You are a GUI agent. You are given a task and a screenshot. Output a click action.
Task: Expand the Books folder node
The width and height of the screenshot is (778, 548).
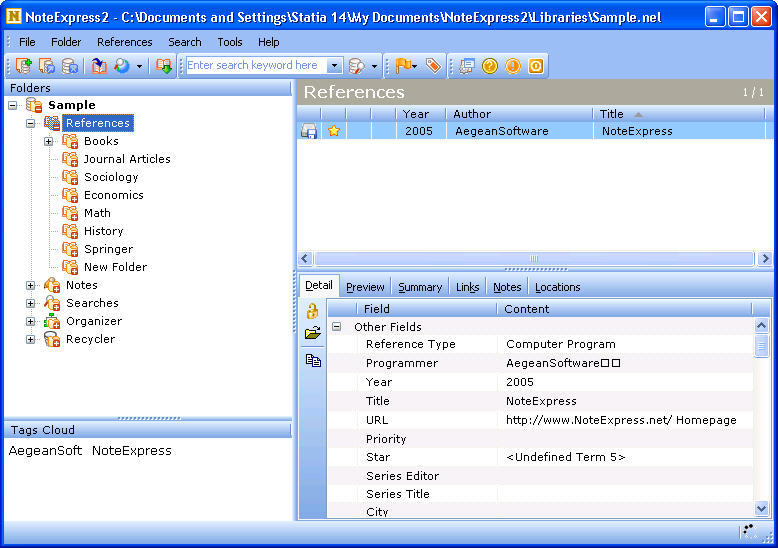[49, 141]
